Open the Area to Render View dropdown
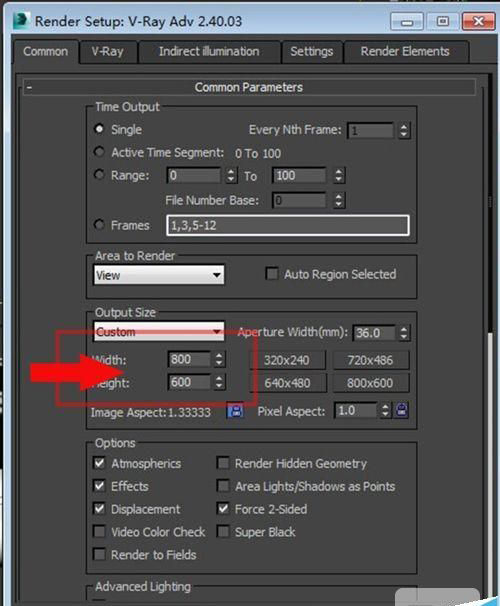Viewport: 500px width, 606px height. [159, 275]
